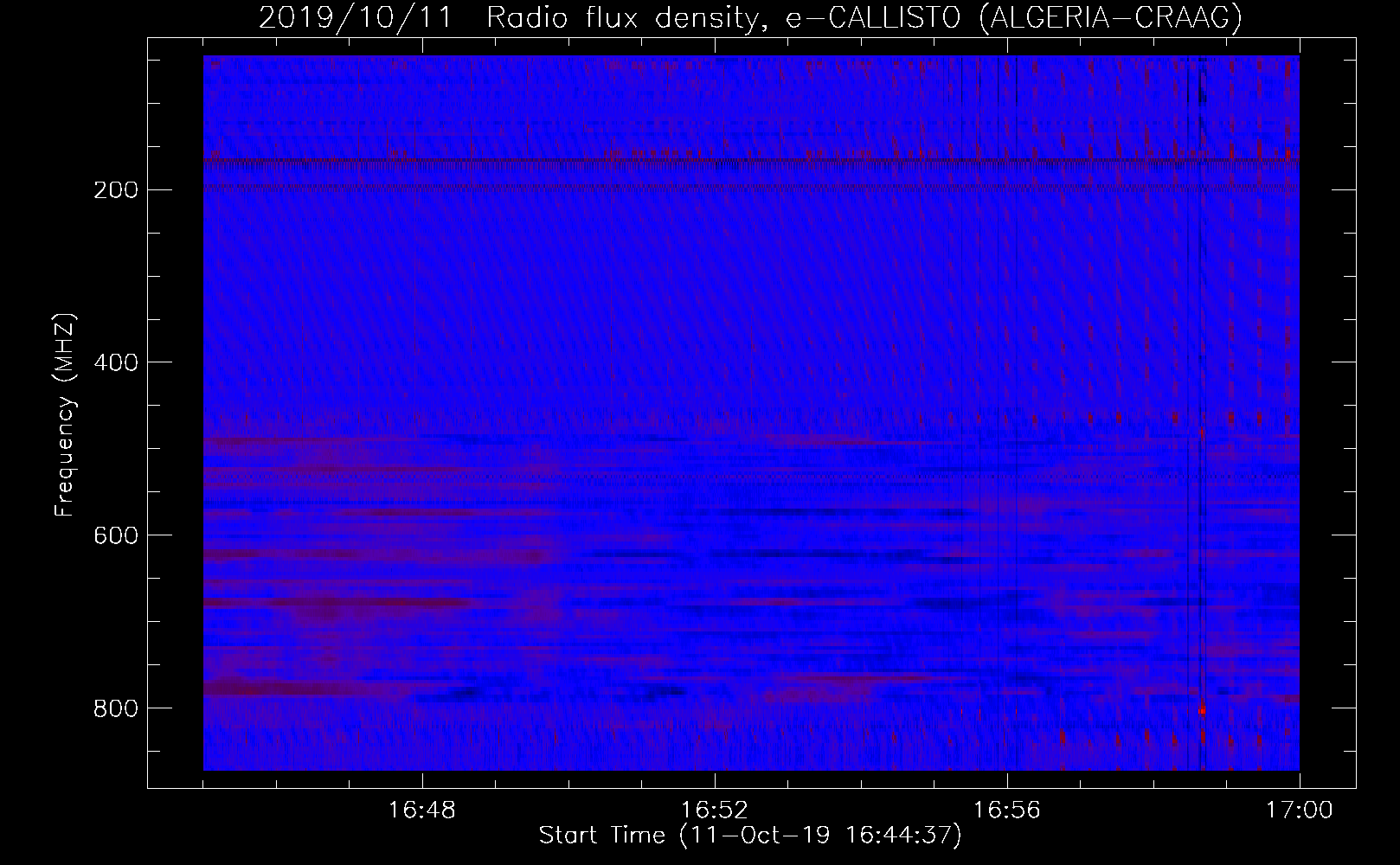The width and height of the screenshot is (1400, 865).
Task: Click the 'Frequency (MHZ)' y-axis label
Action: pos(65,416)
